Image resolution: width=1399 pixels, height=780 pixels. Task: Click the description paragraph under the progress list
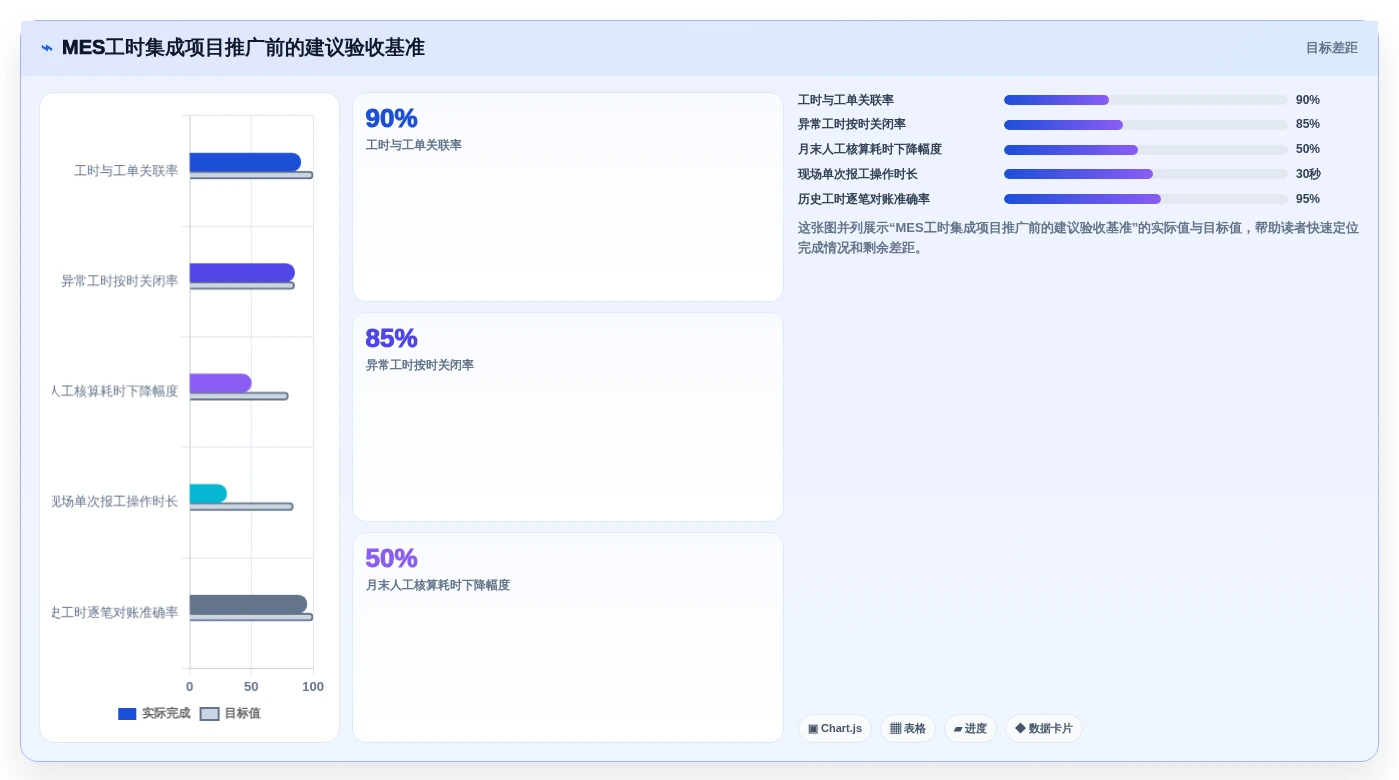pos(1078,238)
